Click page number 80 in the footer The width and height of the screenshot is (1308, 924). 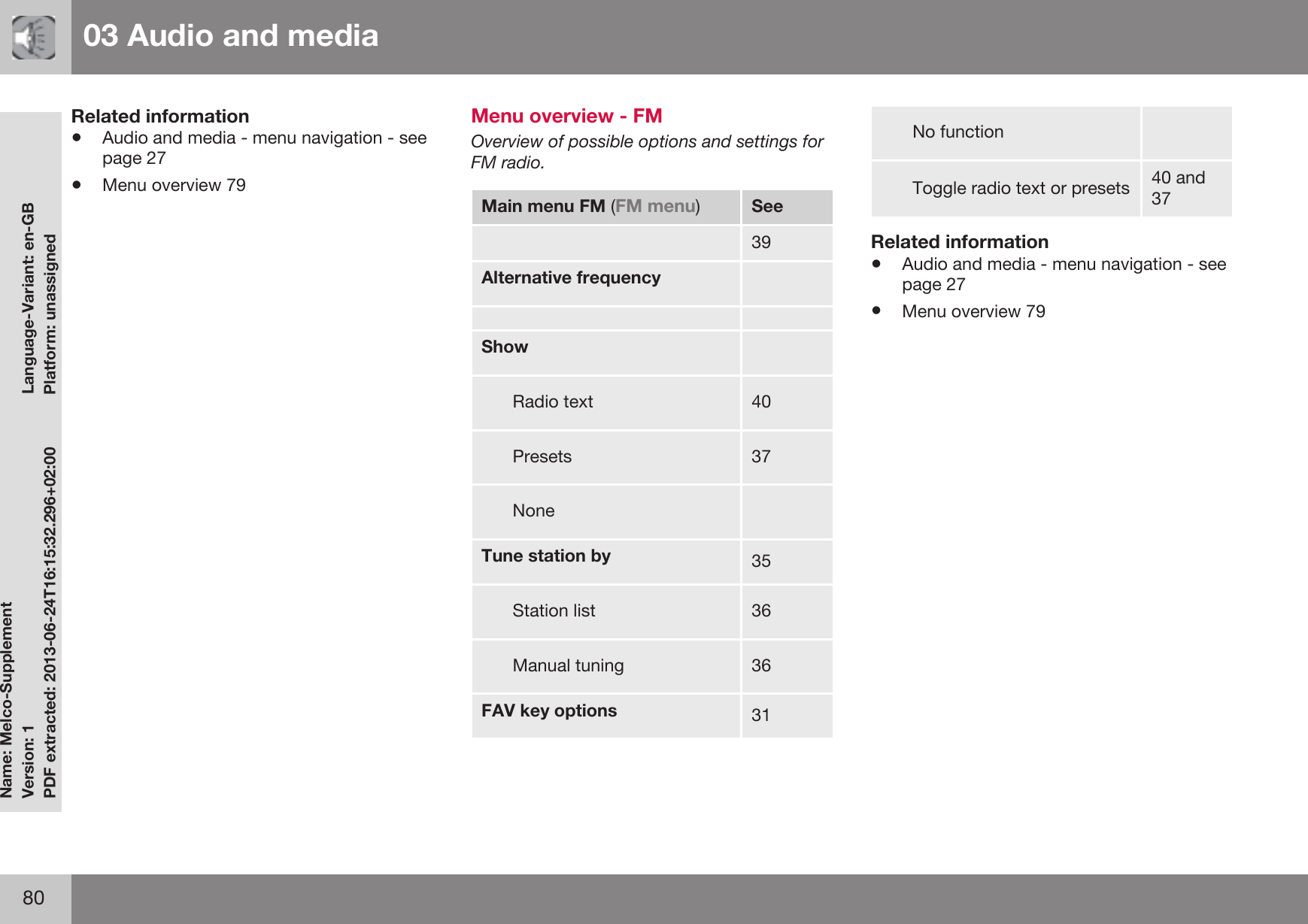[x=34, y=898]
